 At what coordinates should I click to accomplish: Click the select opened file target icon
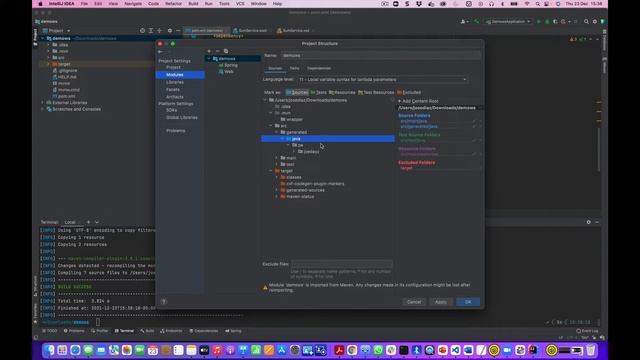click(142, 31)
